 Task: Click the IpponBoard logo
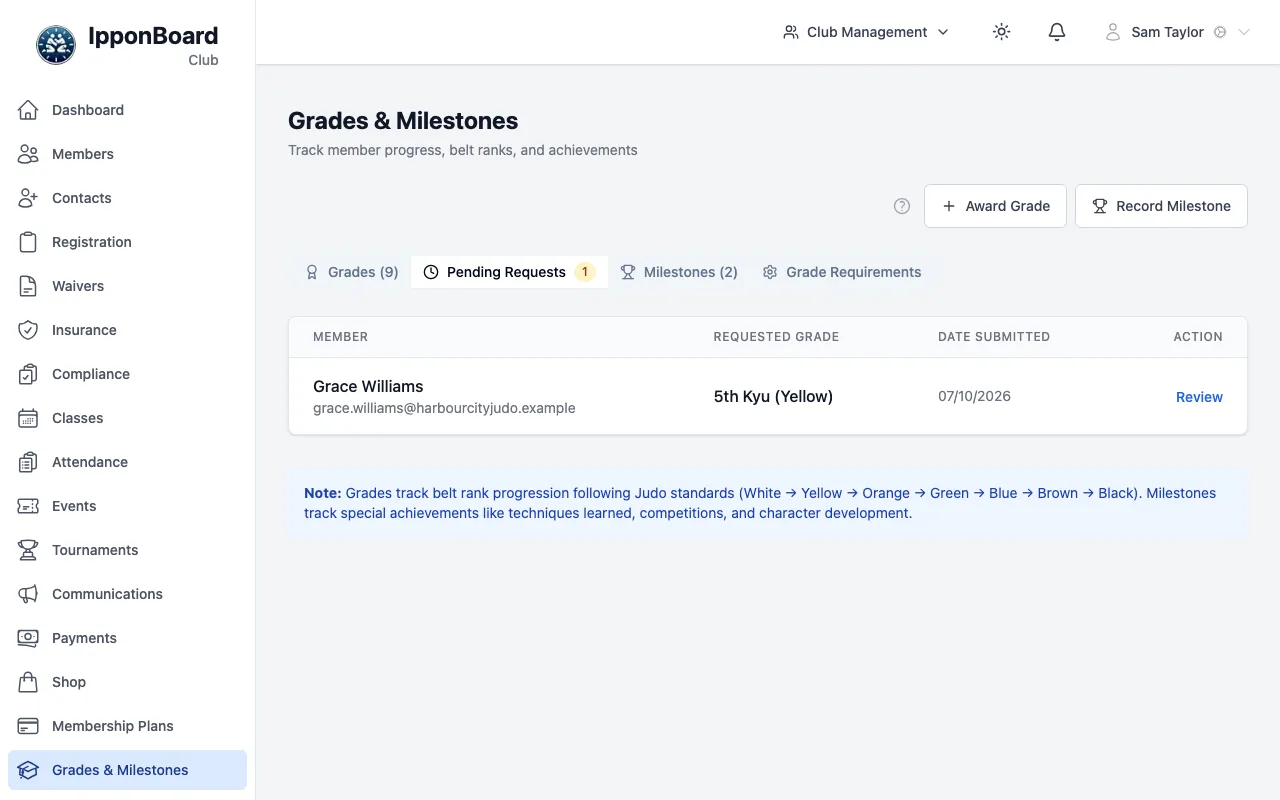coord(56,45)
